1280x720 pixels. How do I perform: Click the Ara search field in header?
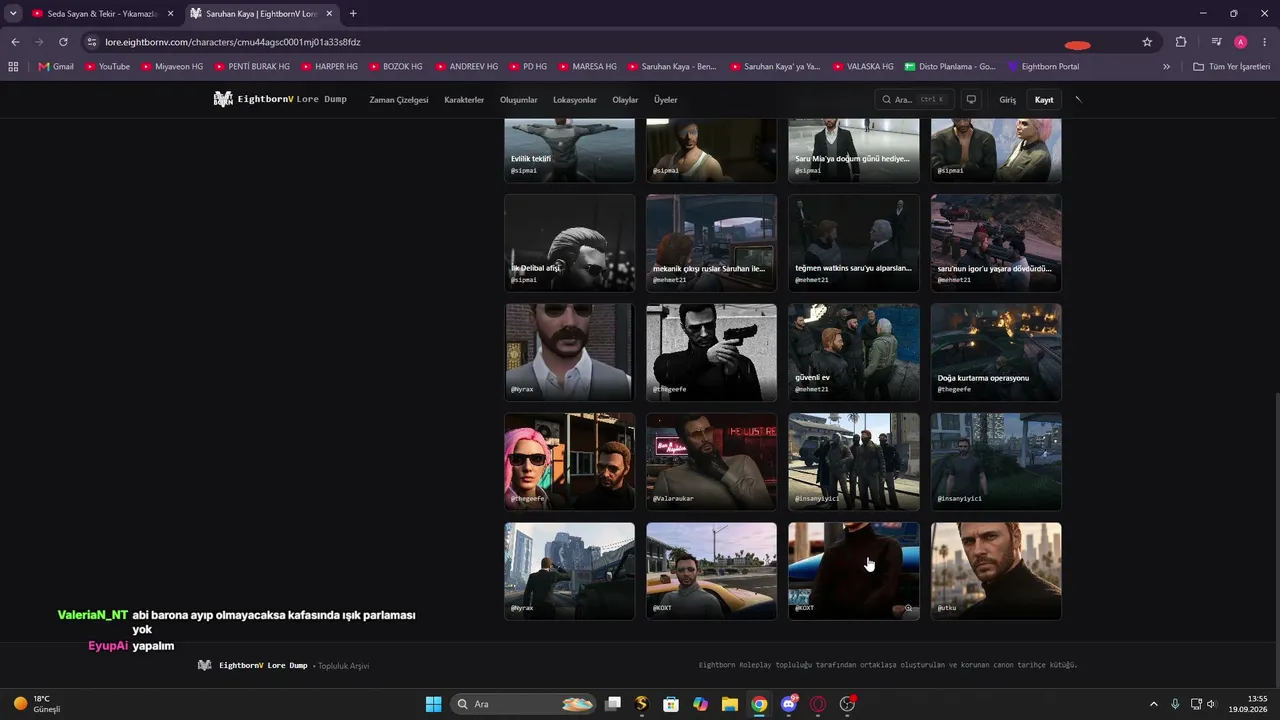pos(914,100)
